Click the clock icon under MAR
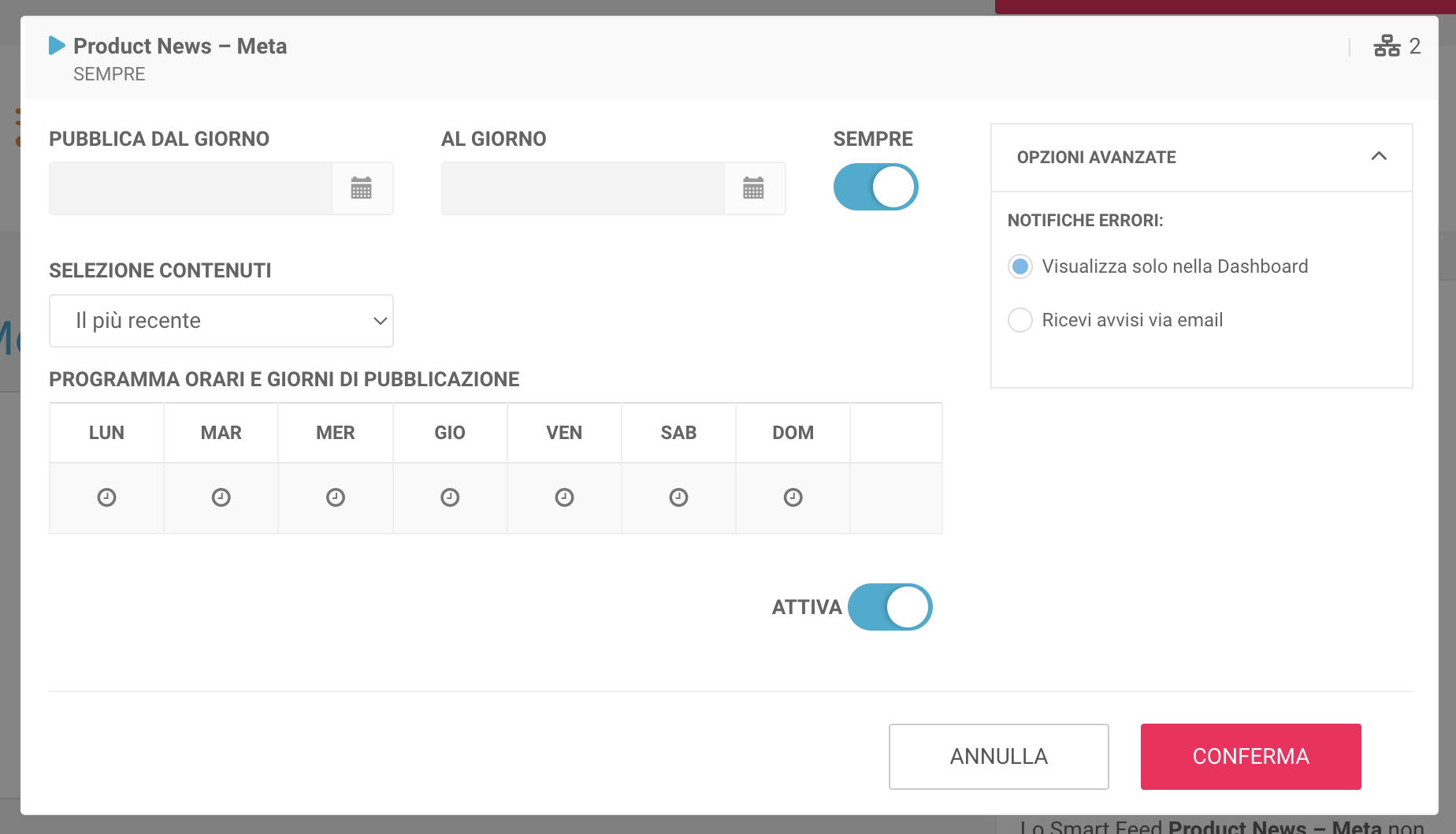Viewport: 1456px width, 834px height. [221, 497]
